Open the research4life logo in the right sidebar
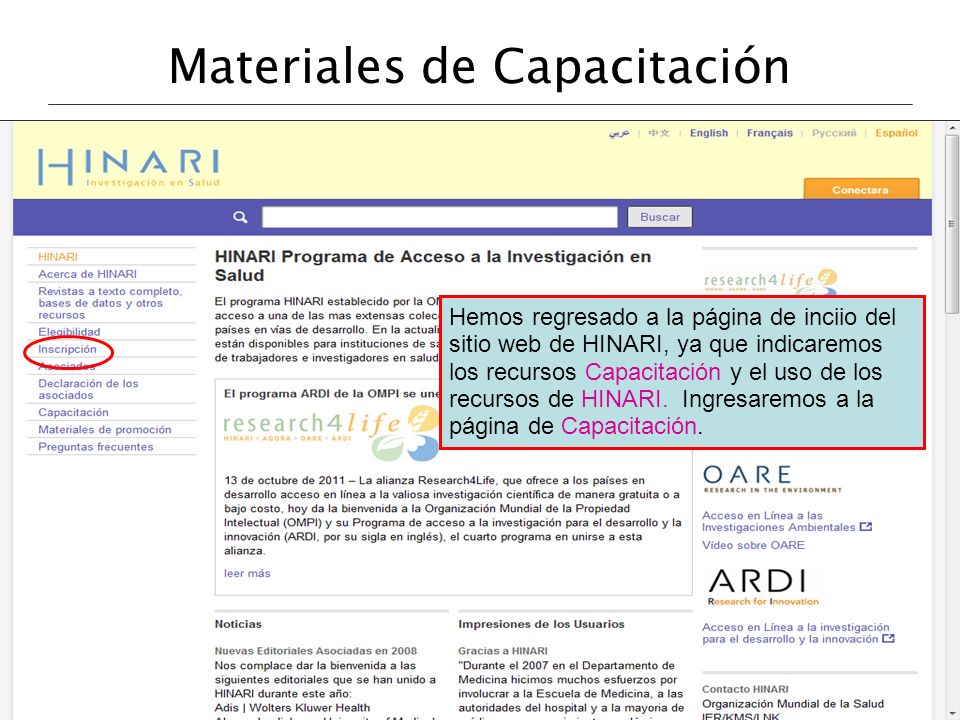The width and height of the screenshot is (960, 720). 770,281
